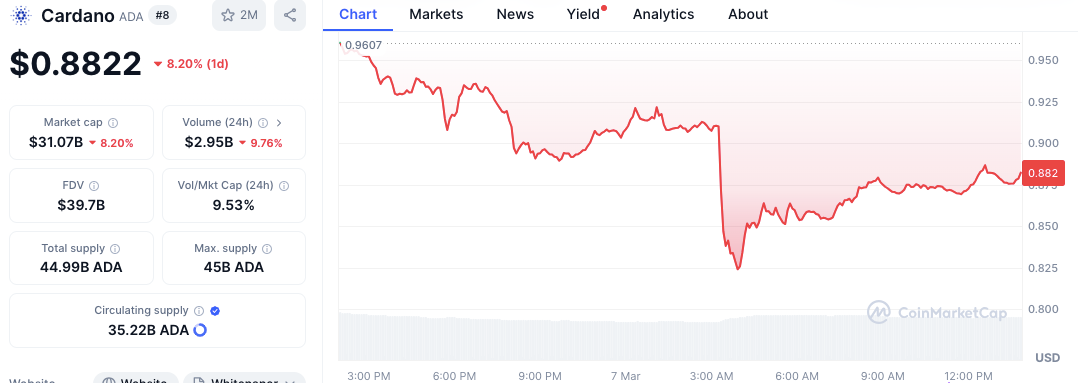Click the Circulating supply info icon
The height and width of the screenshot is (383, 1078).
(x=199, y=311)
